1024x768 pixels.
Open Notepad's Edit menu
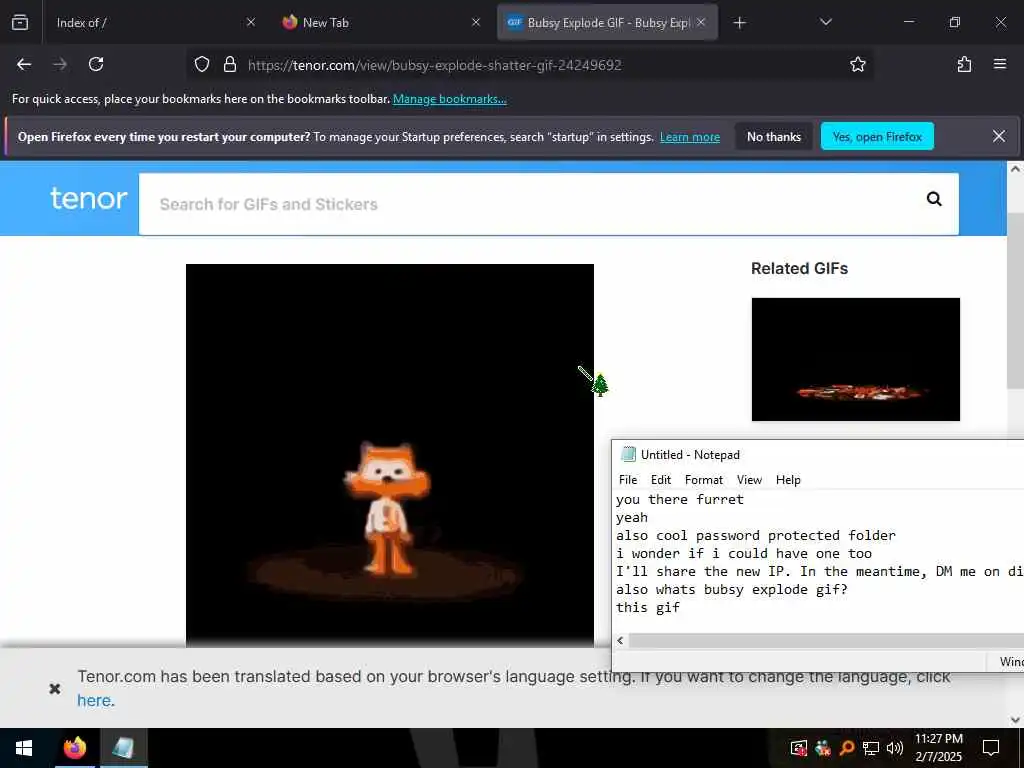point(661,480)
